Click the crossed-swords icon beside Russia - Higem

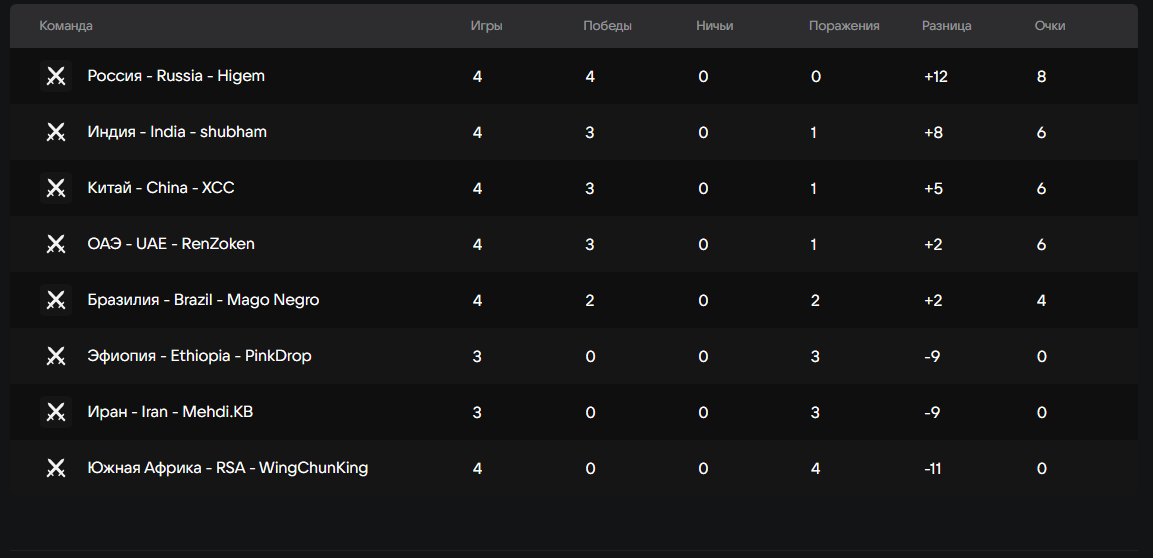tap(56, 76)
